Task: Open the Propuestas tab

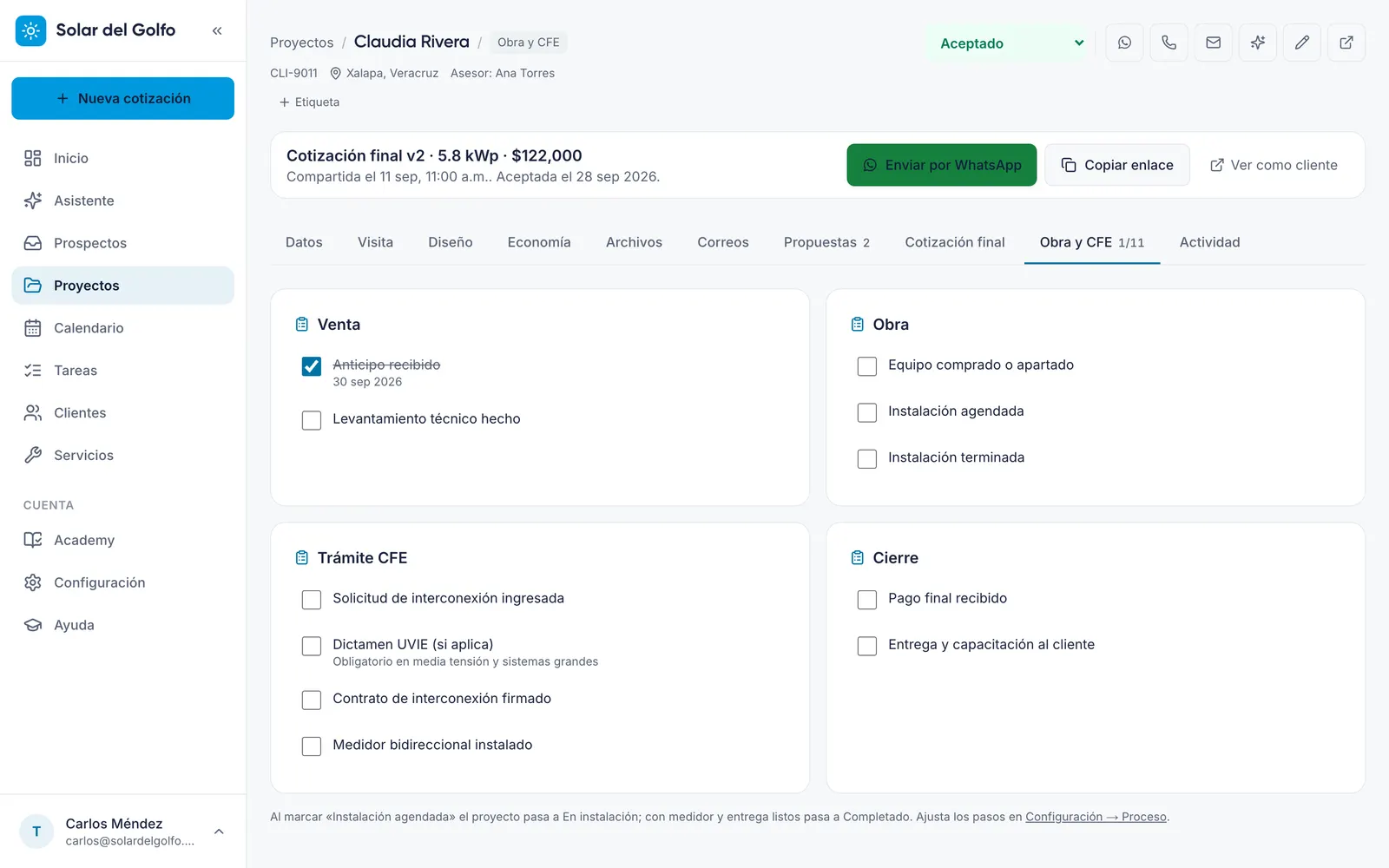Action: point(826,242)
